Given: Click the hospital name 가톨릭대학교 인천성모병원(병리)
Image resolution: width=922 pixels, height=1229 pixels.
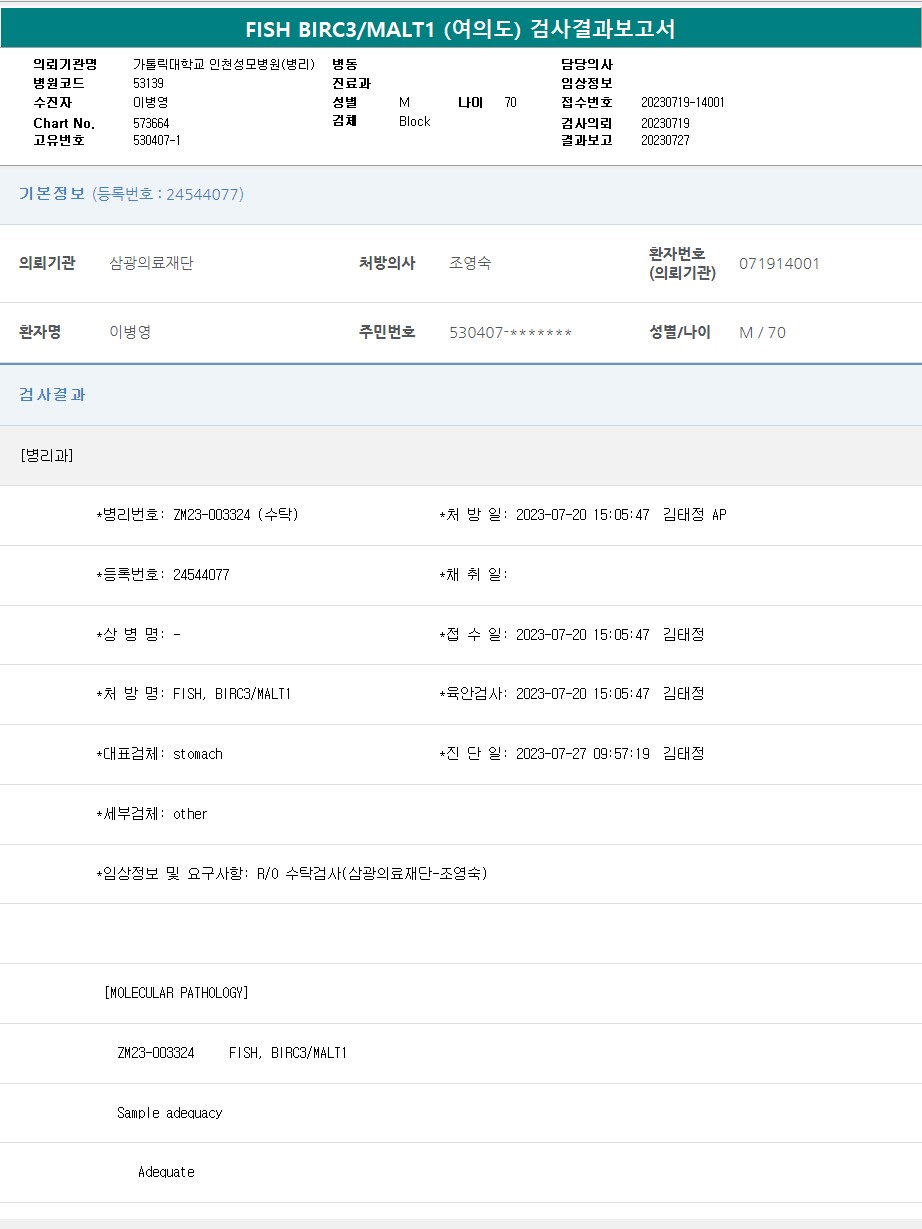Looking at the screenshot, I should point(223,64).
